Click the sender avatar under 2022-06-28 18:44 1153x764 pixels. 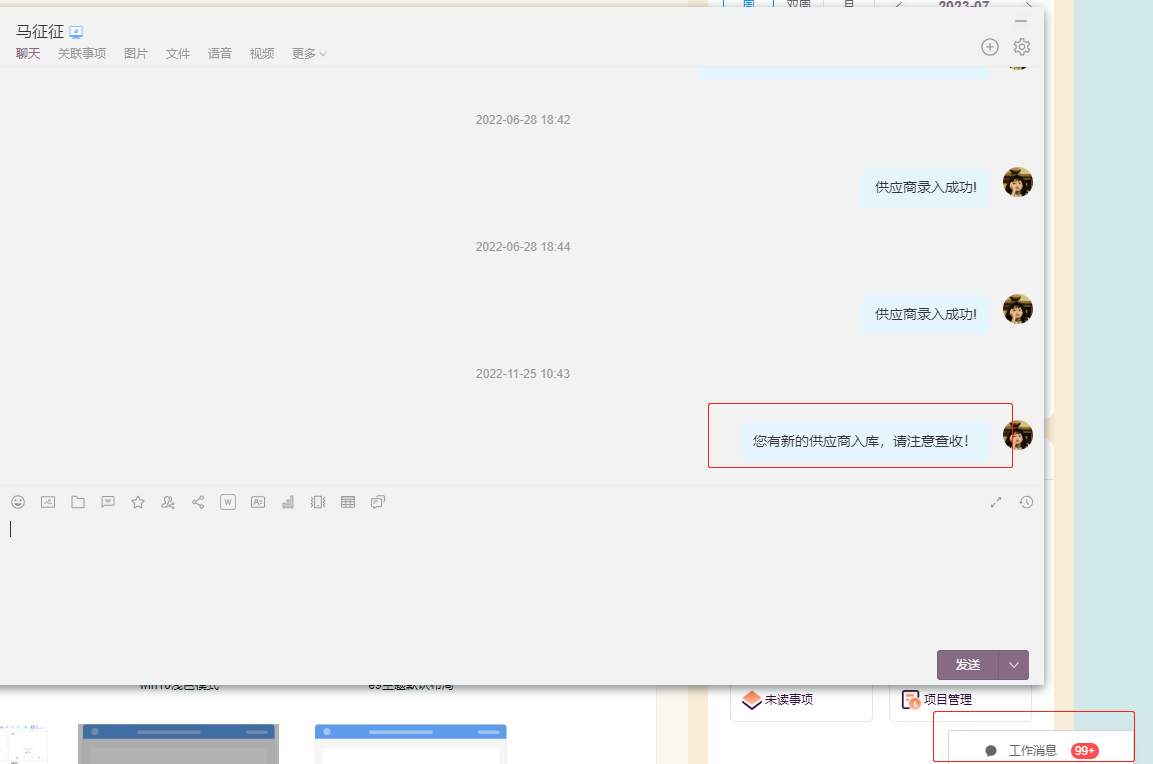pos(1018,310)
